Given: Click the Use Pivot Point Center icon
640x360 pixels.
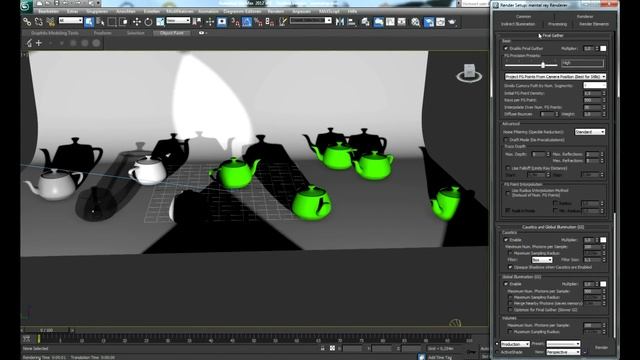Looking at the screenshot, I should 197,22.
